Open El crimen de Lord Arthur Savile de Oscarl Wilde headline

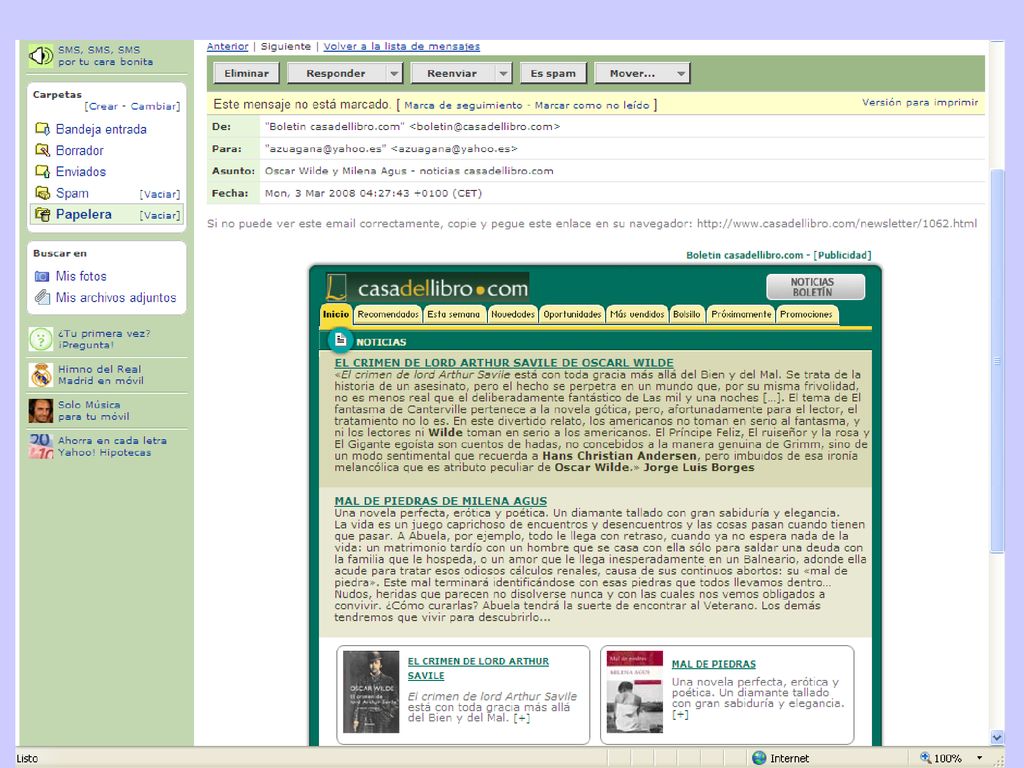tap(504, 362)
